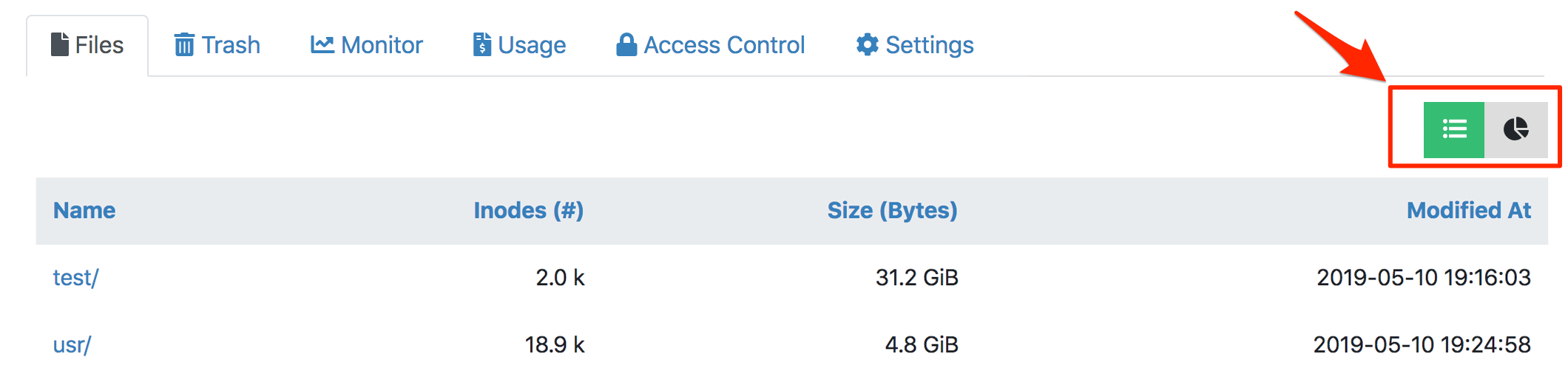
Task: Sort by Inodes (#) column header
Action: pyautogui.click(x=528, y=211)
